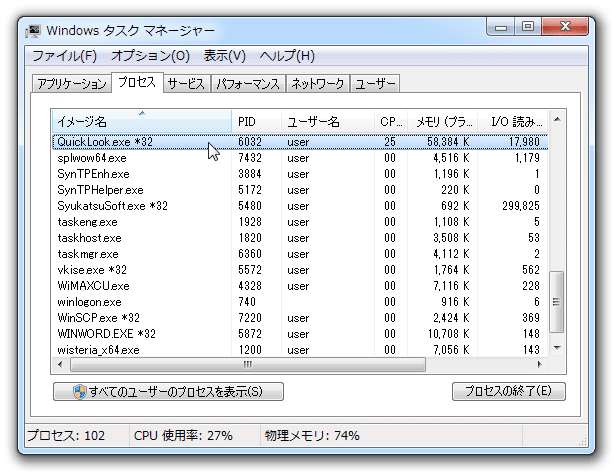Image resolution: width=615 pixels, height=476 pixels.
Task: Click the Task Manager title bar icon
Action: pyautogui.click(x=33, y=31)
